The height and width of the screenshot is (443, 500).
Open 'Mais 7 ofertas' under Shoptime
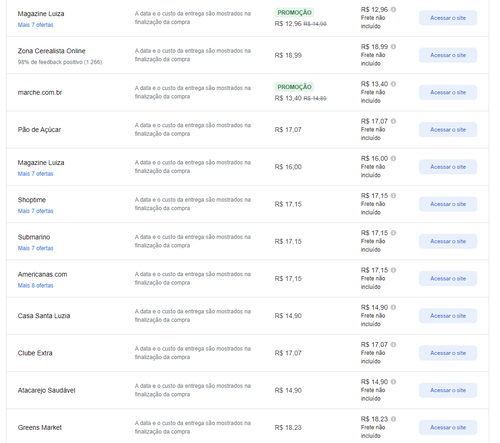click(x=35, y=211)
